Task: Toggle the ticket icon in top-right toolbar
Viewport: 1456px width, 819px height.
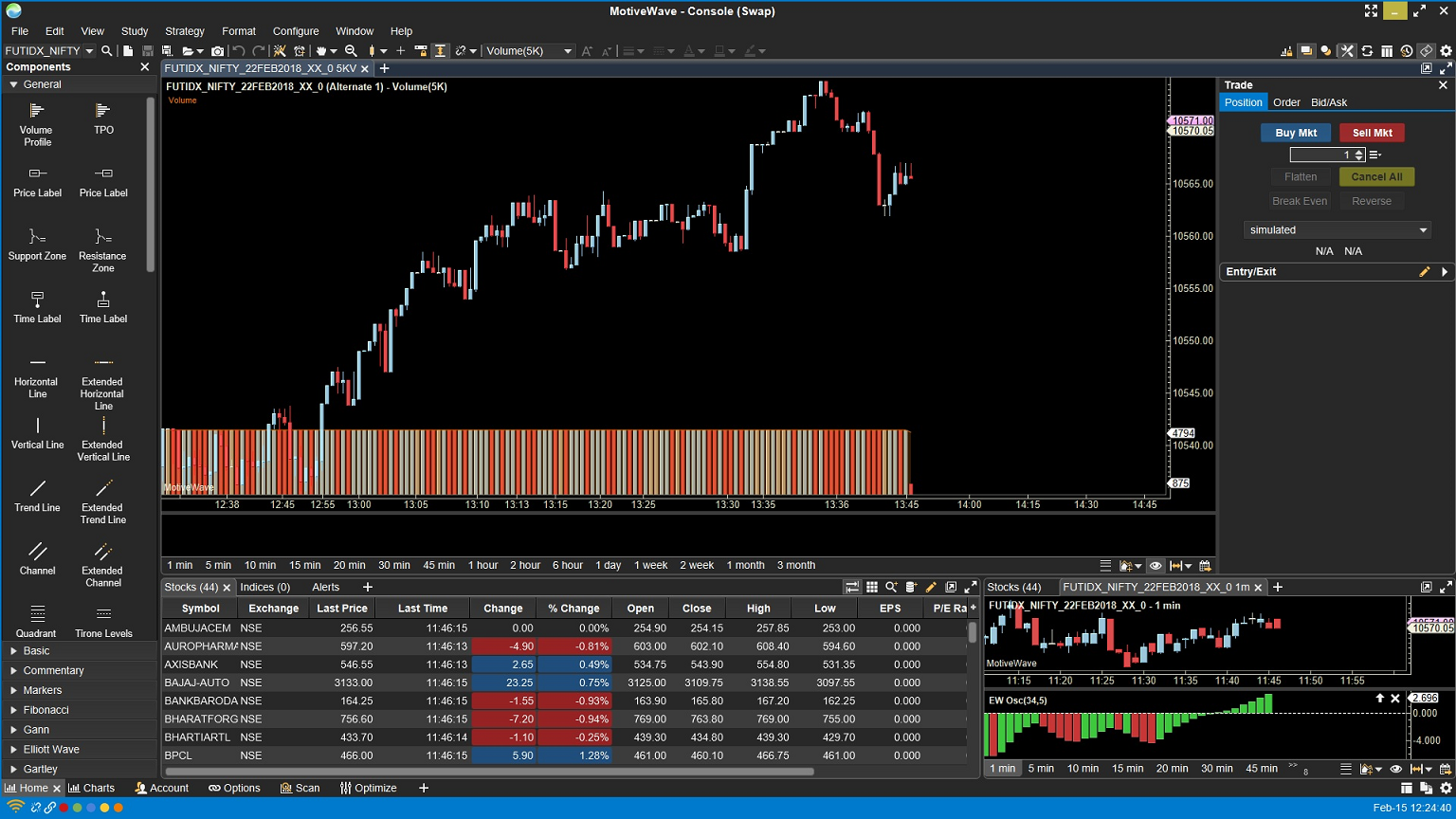Action: tap(1426, 51)
